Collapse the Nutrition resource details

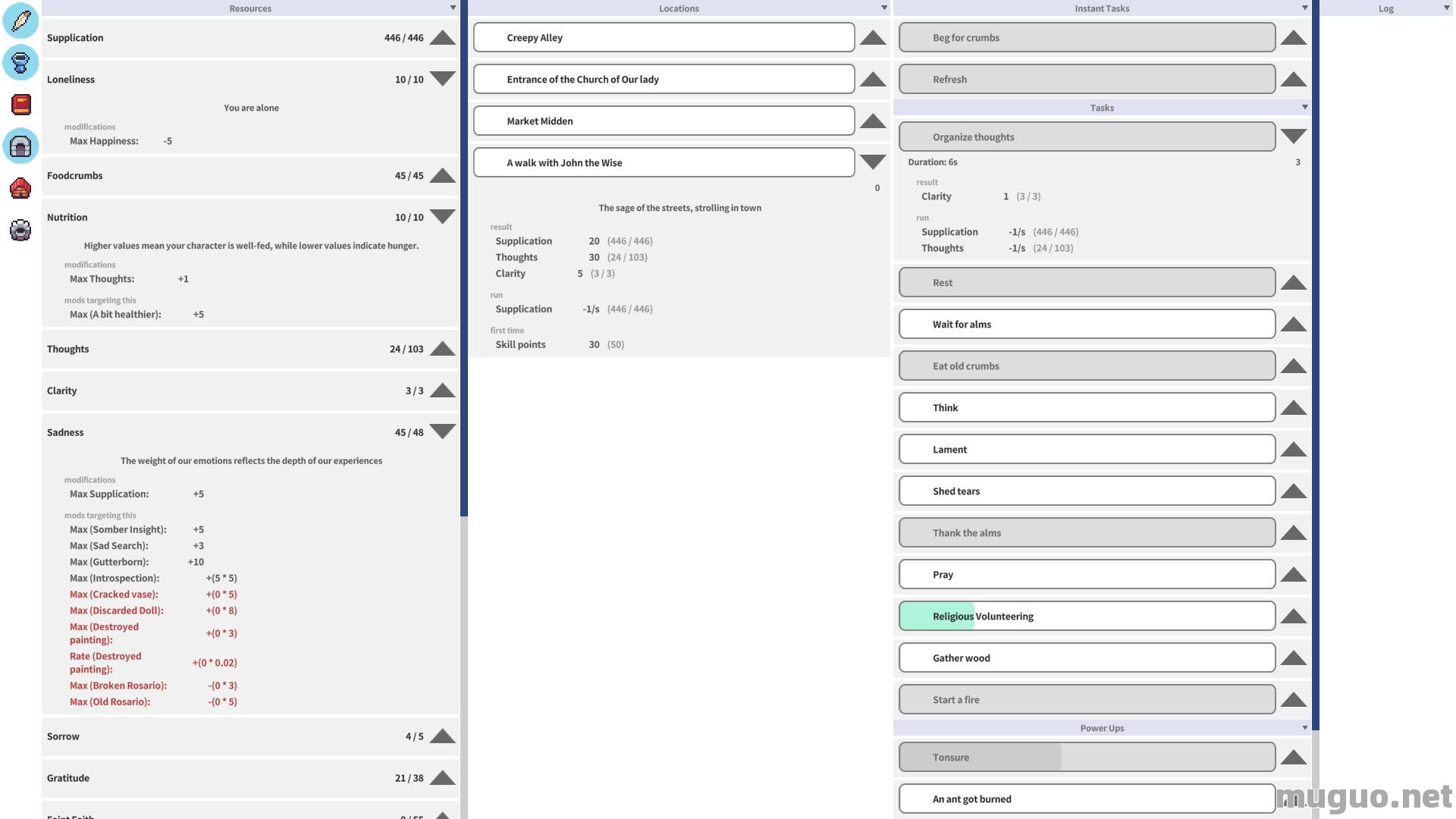[x=443, y=217]
